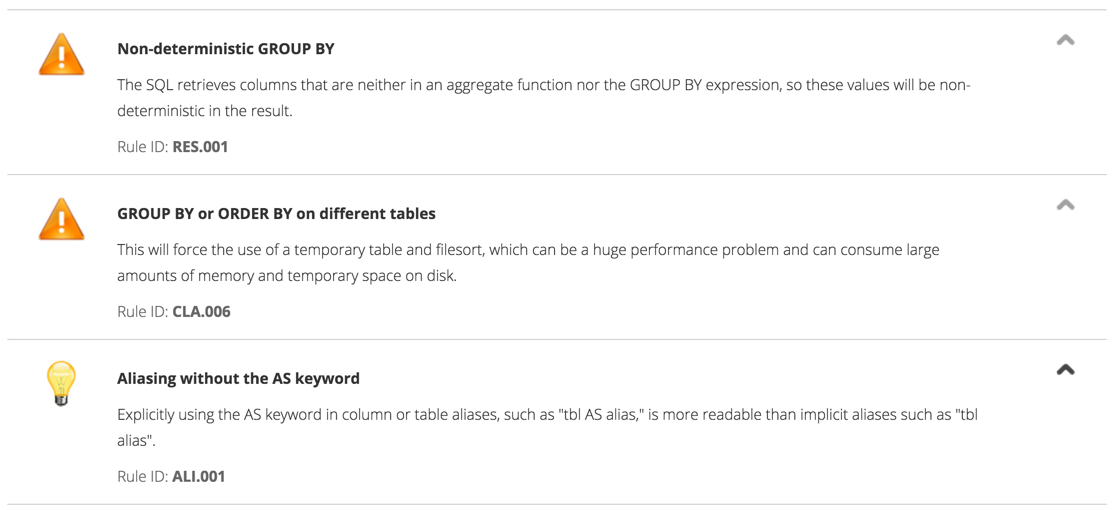Click rule code CLA.006

201,311
